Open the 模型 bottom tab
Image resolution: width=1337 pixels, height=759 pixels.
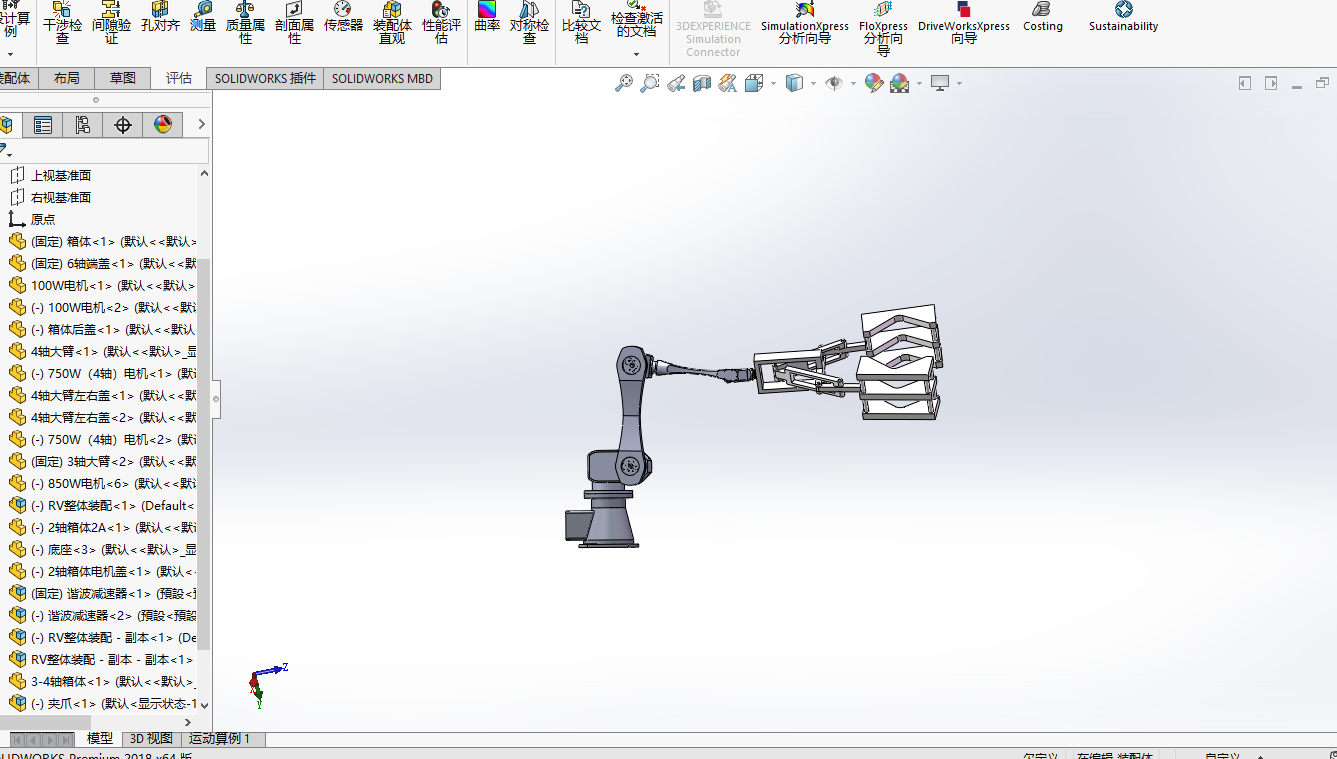(100, 739)
